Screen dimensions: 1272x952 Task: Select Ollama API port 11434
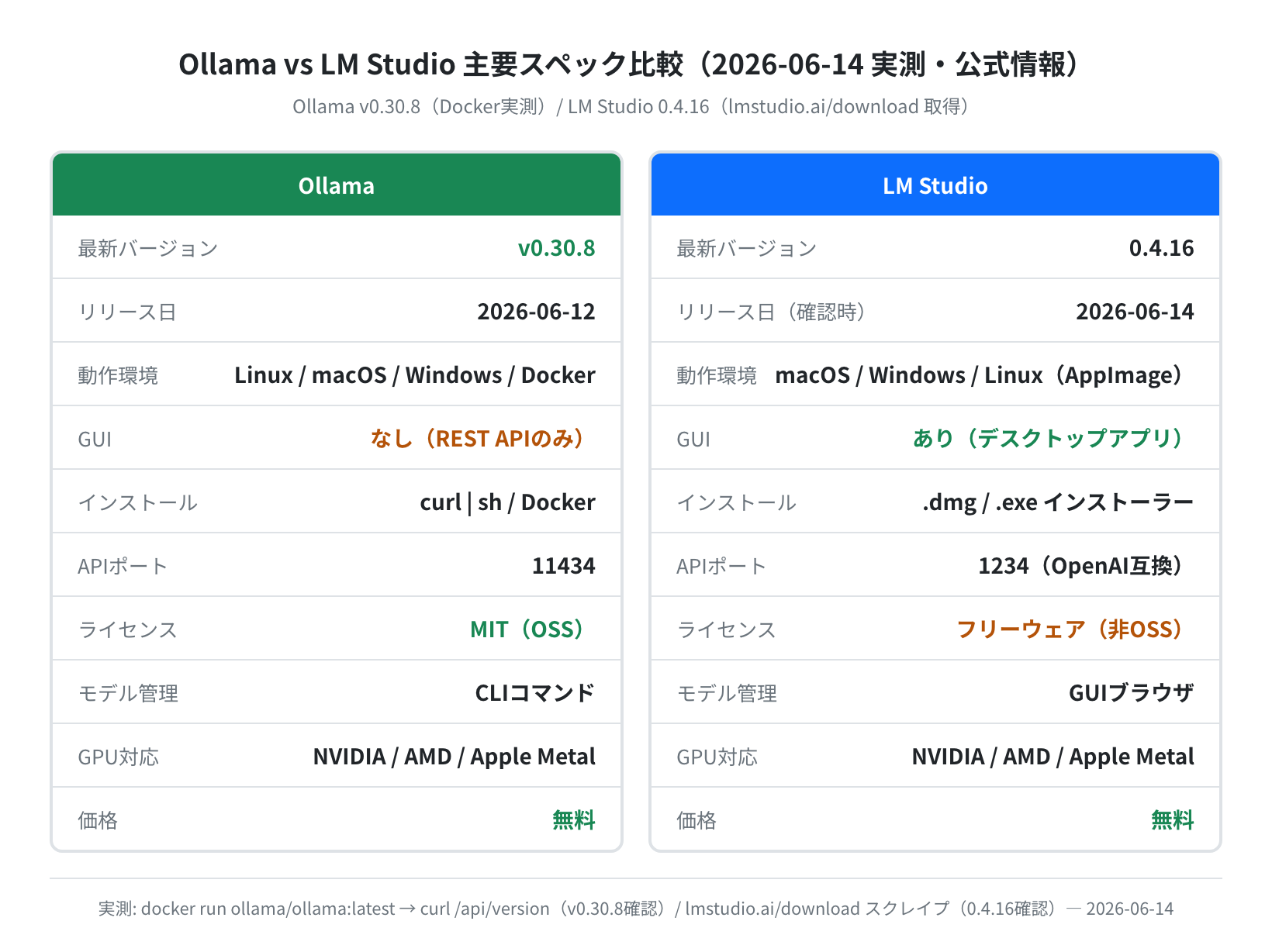pyautogui.click(x=563, y=566)
